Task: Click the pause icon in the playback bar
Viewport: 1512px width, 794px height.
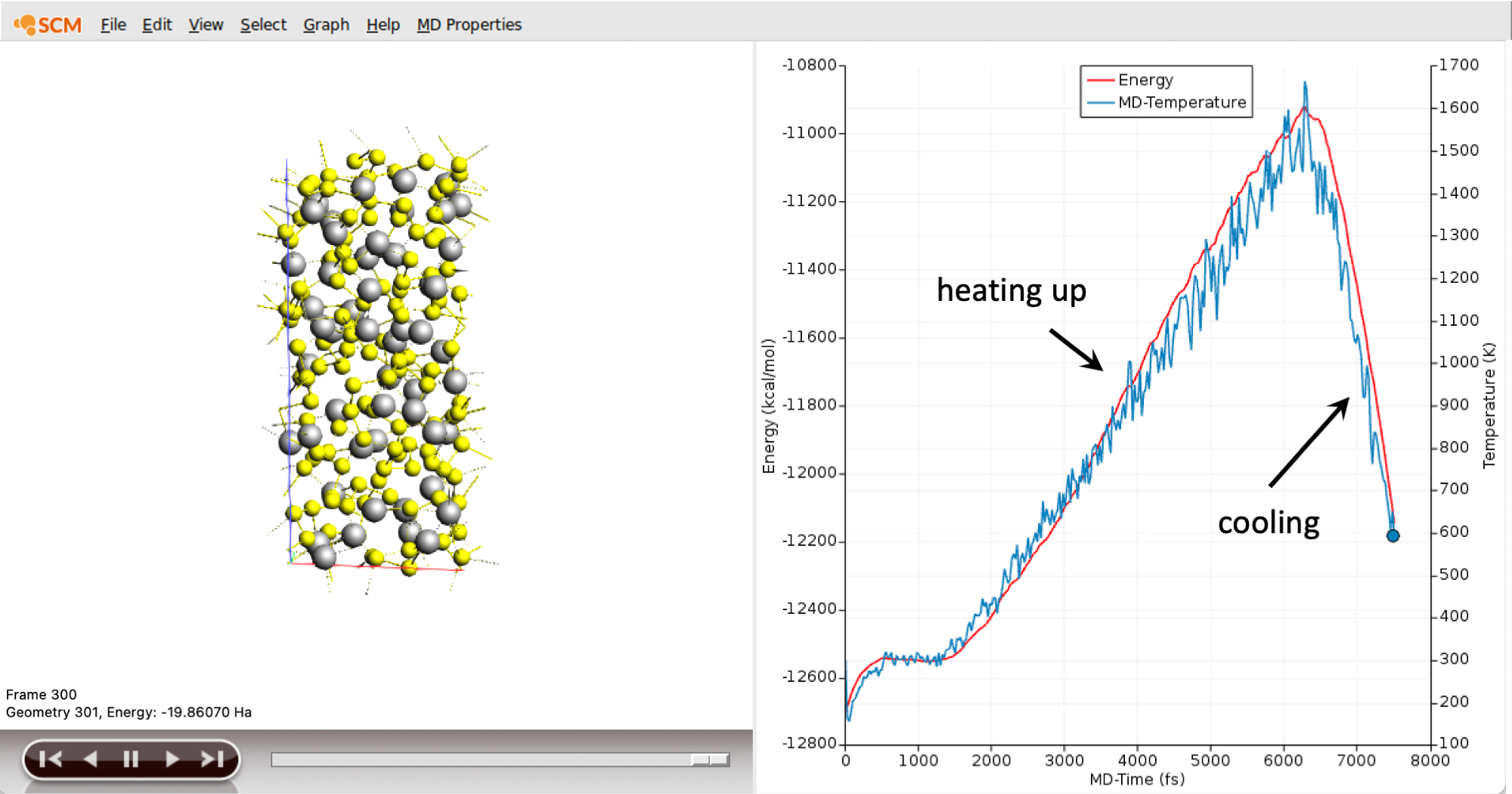Action: click(x=130, y=757)
